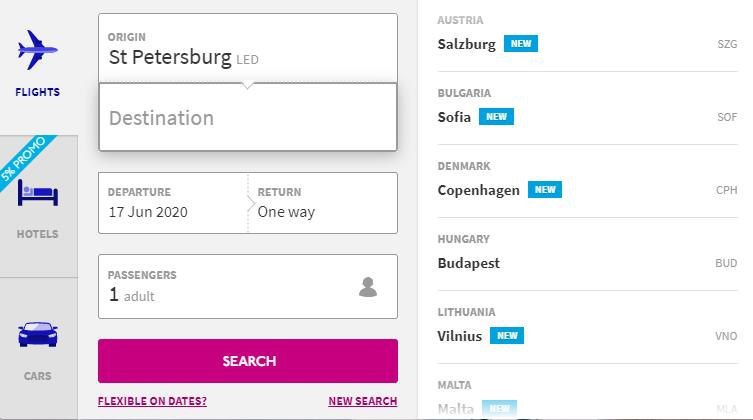Edit the St Petersburg origin field

[247, 49]
